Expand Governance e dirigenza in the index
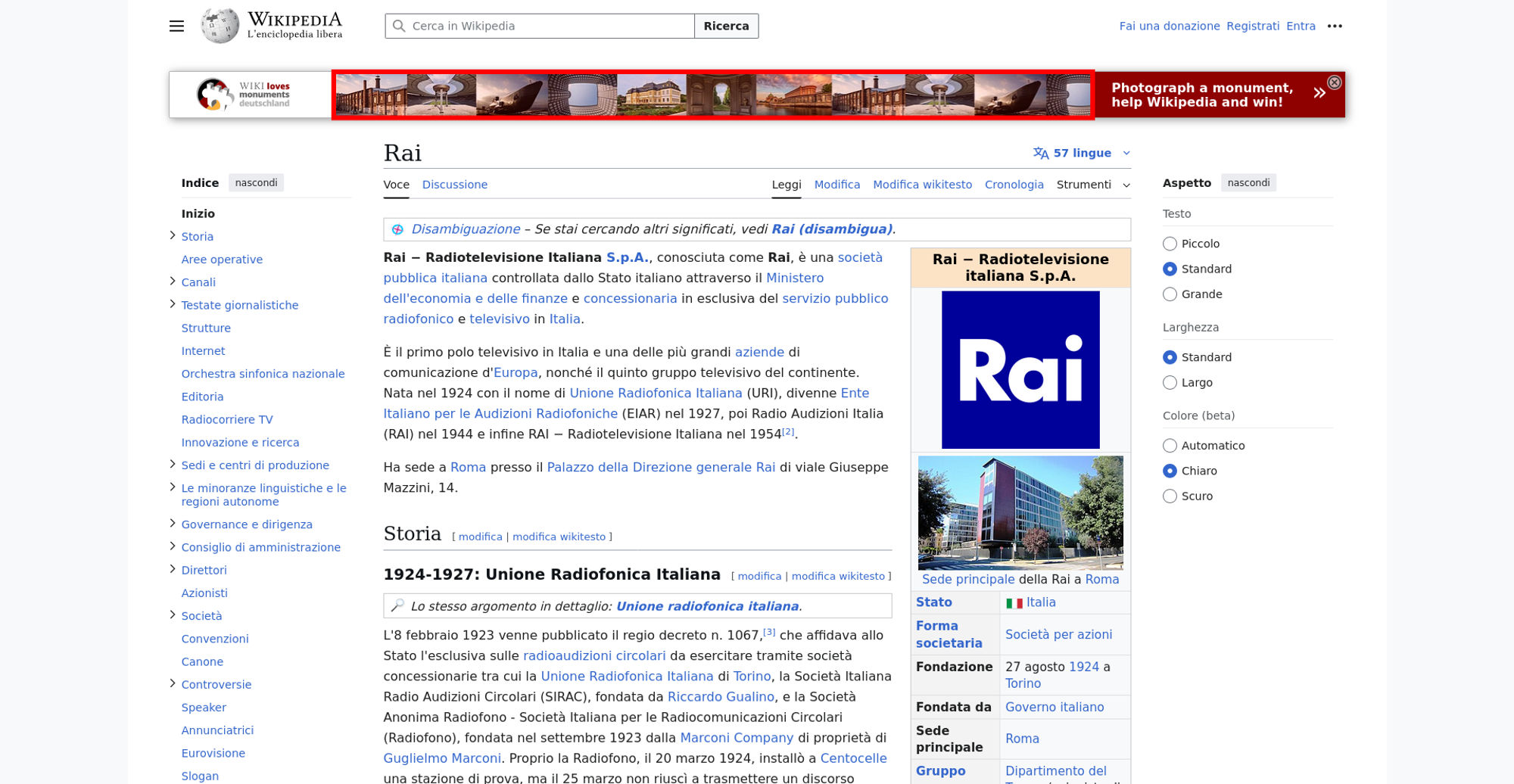1514x784 pixels. (x=173, y=524)
